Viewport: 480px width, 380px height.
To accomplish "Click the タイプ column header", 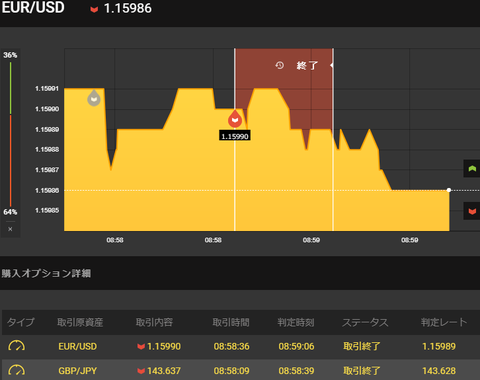I will click(21, 322).
